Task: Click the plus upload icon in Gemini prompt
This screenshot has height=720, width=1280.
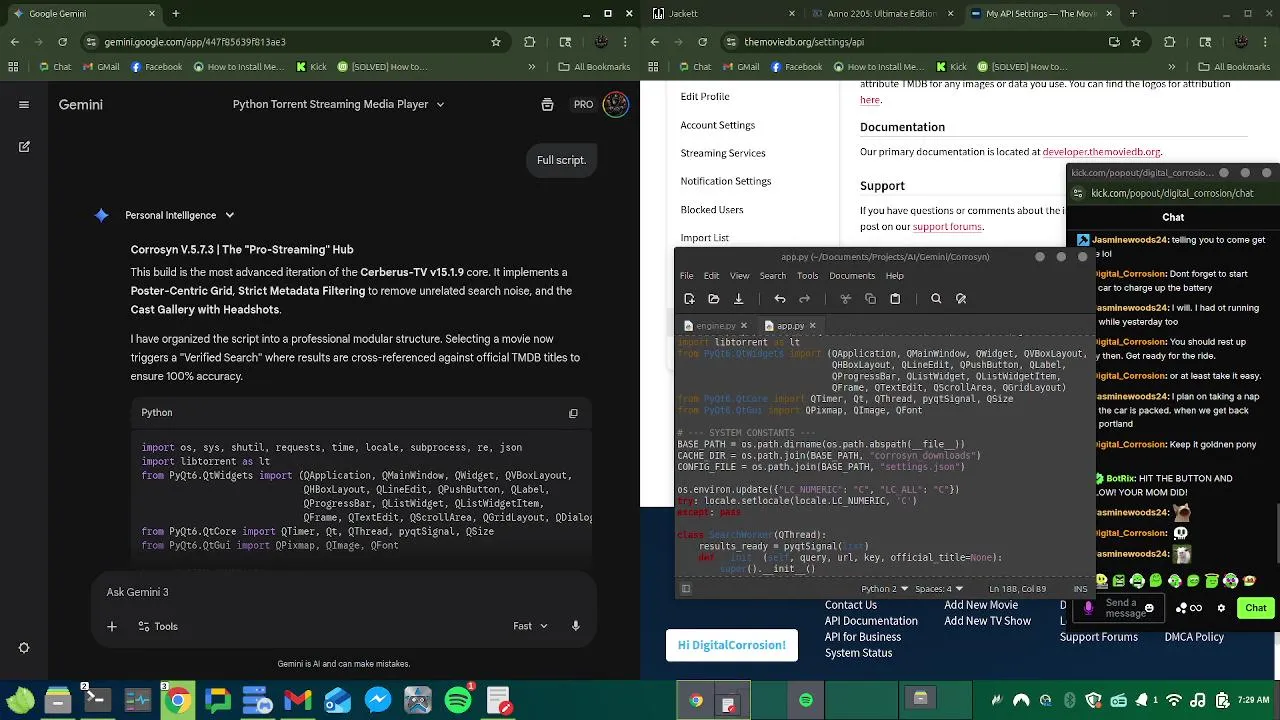Action: [112, 626]
